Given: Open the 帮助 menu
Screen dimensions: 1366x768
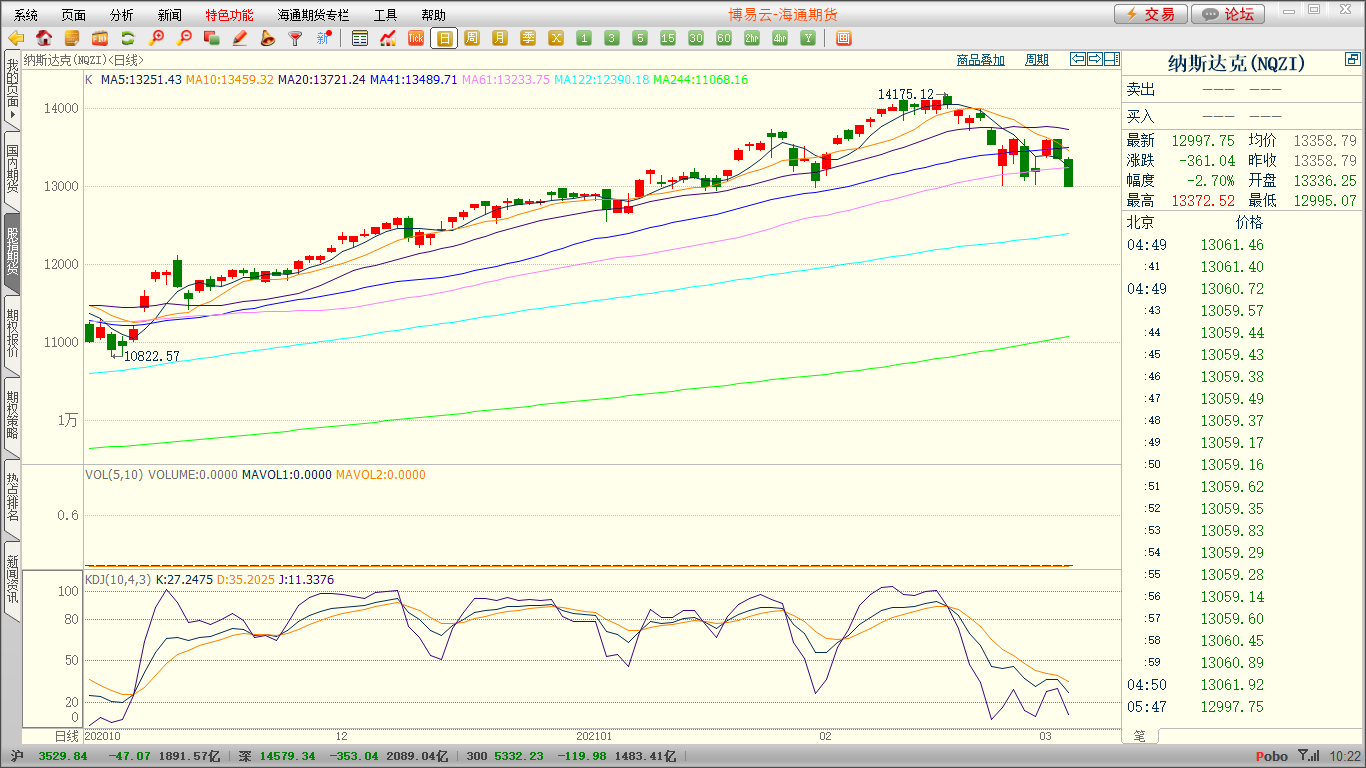Looking at the screenshot, I should tap(433, 15).
